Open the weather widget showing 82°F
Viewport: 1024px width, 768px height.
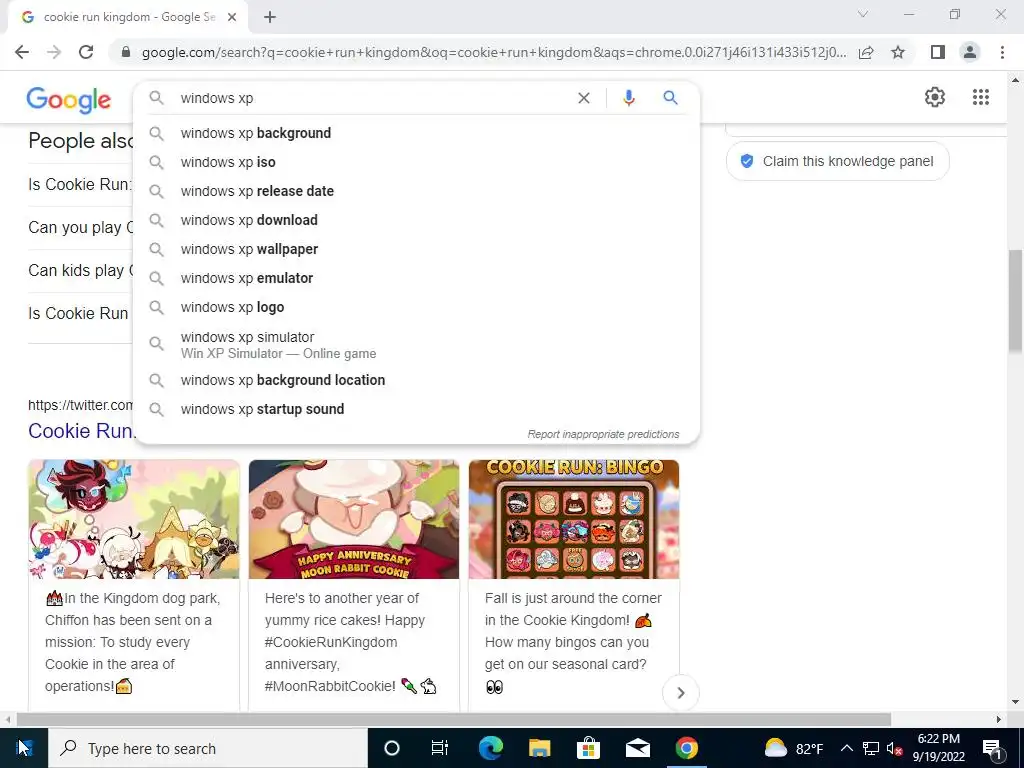point(793,748)
